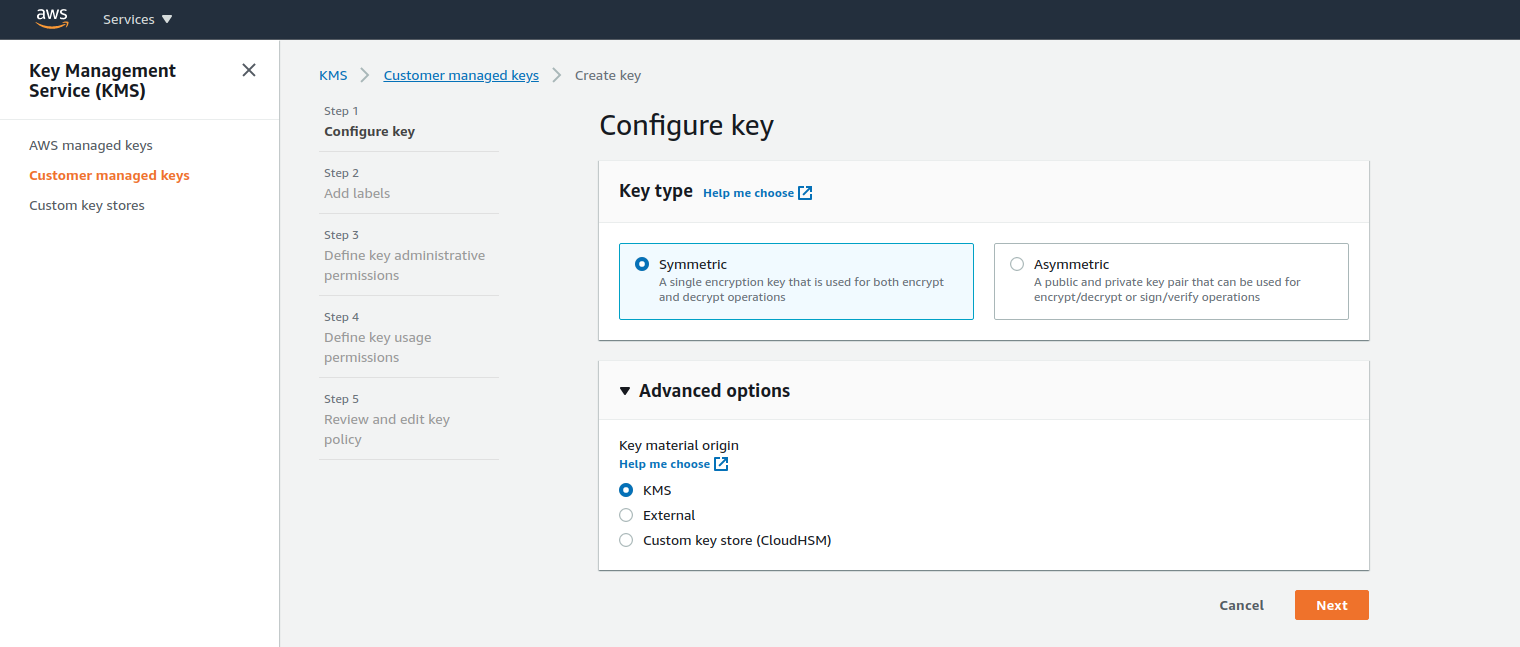Collapse the Advanced options triangle
The image size is (1520, 647).
click(x=625, y=391)
